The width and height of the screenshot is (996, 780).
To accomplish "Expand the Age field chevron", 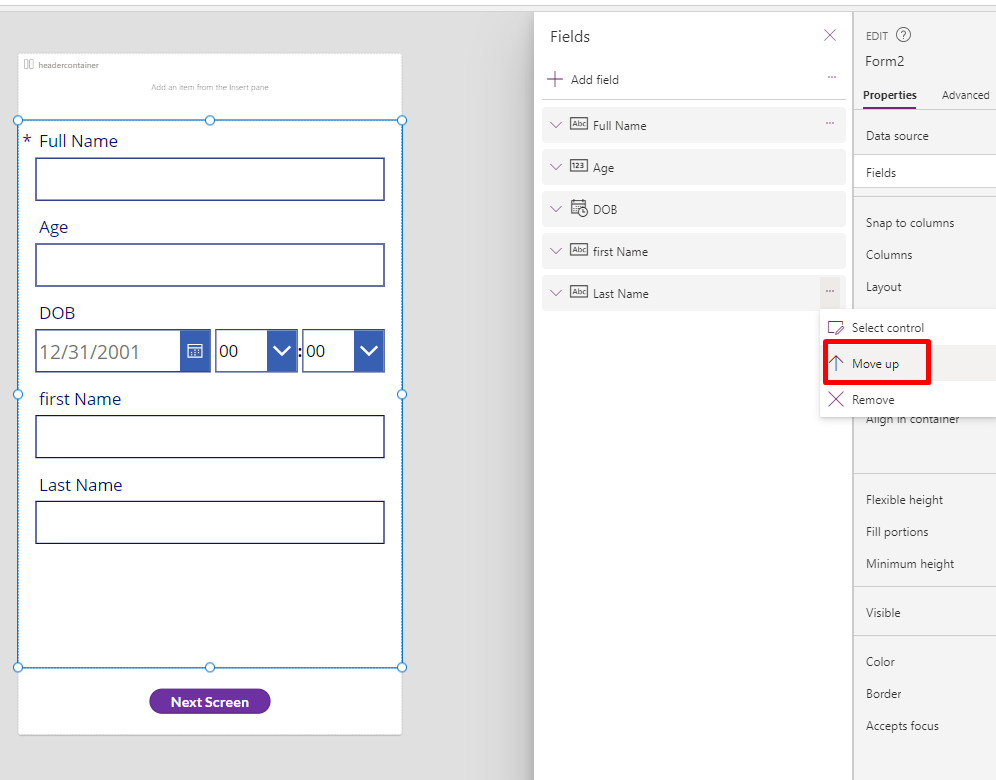I will pos(556,167).
